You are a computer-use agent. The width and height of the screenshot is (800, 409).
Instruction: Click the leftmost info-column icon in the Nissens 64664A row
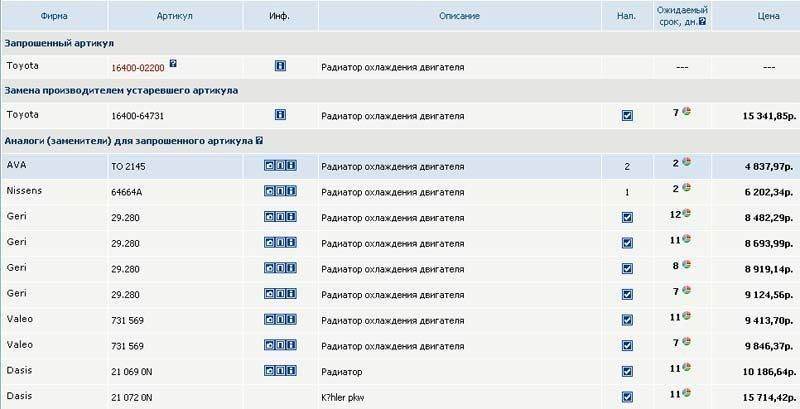pyautogui.click(x=269, y=190)
